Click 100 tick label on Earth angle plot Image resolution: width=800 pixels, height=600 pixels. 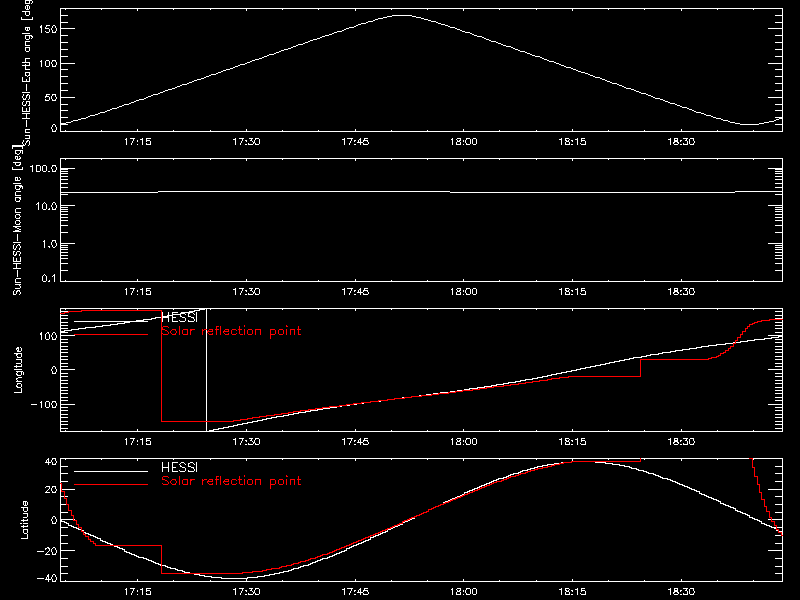pos(48,64)
